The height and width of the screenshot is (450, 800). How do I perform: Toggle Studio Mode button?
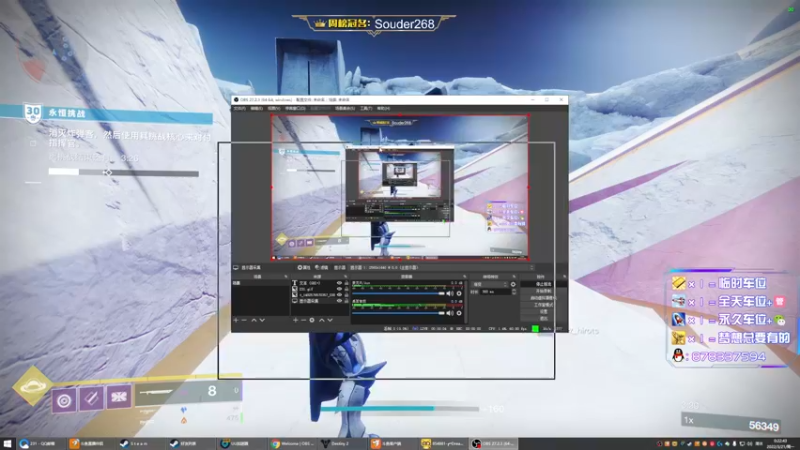coord(544,305)
